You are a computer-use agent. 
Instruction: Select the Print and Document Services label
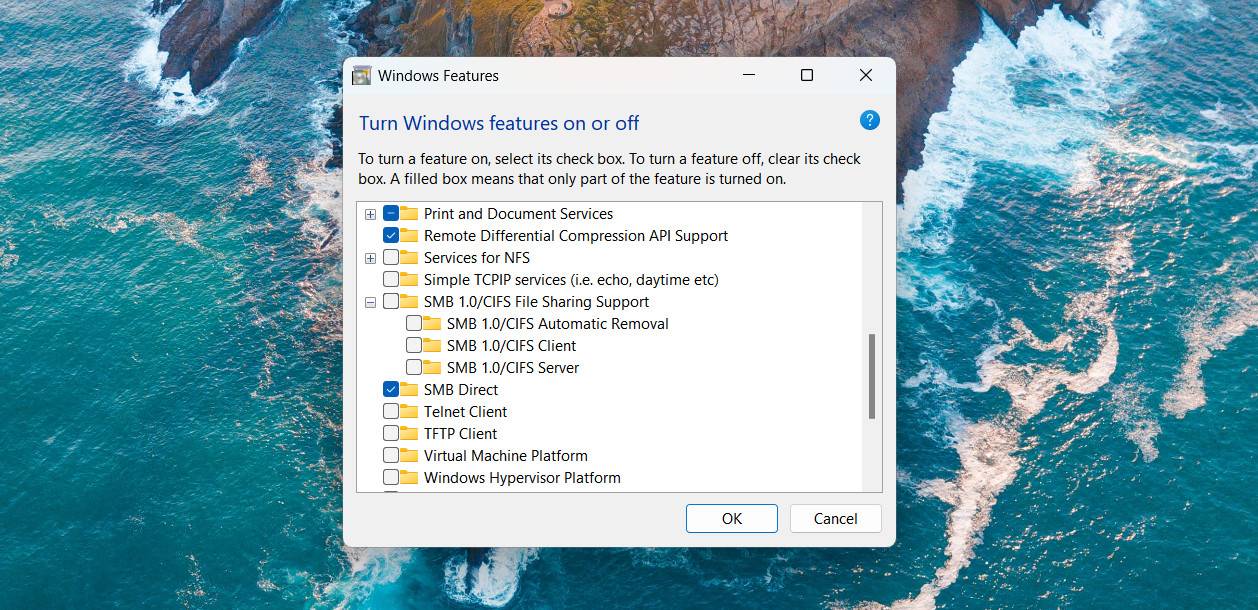pos(518,213)
